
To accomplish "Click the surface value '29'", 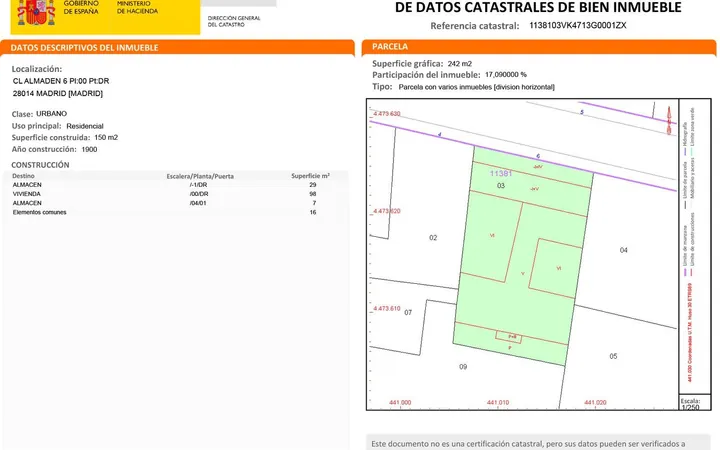I will 313,185.
